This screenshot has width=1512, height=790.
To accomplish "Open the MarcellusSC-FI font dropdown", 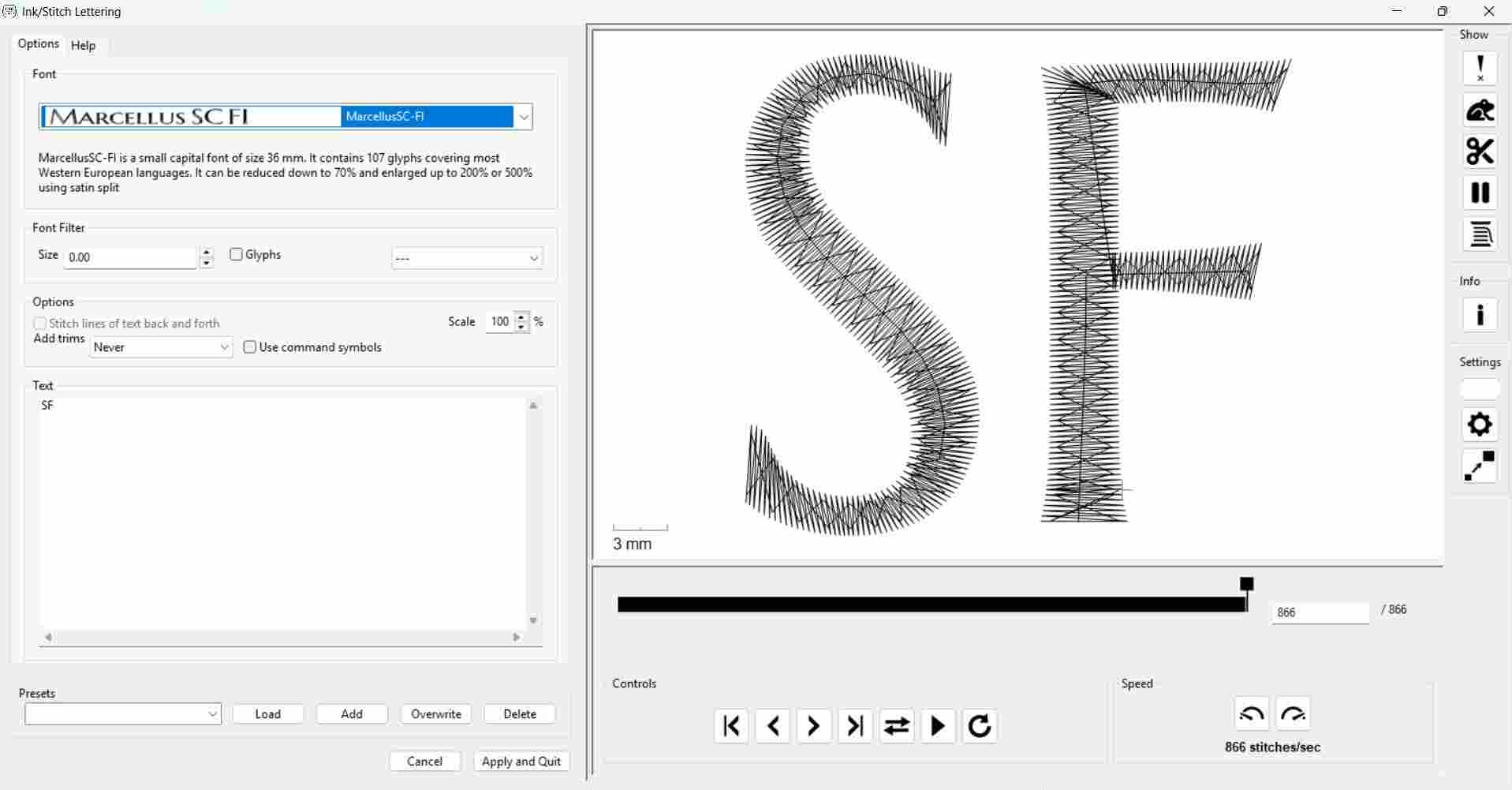I will 523,117.
